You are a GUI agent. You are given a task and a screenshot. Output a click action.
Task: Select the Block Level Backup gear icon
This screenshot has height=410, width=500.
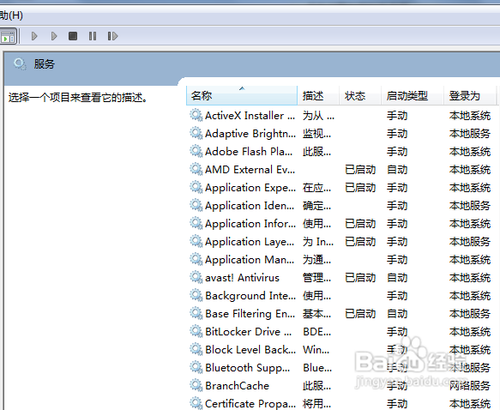(196, 349)
